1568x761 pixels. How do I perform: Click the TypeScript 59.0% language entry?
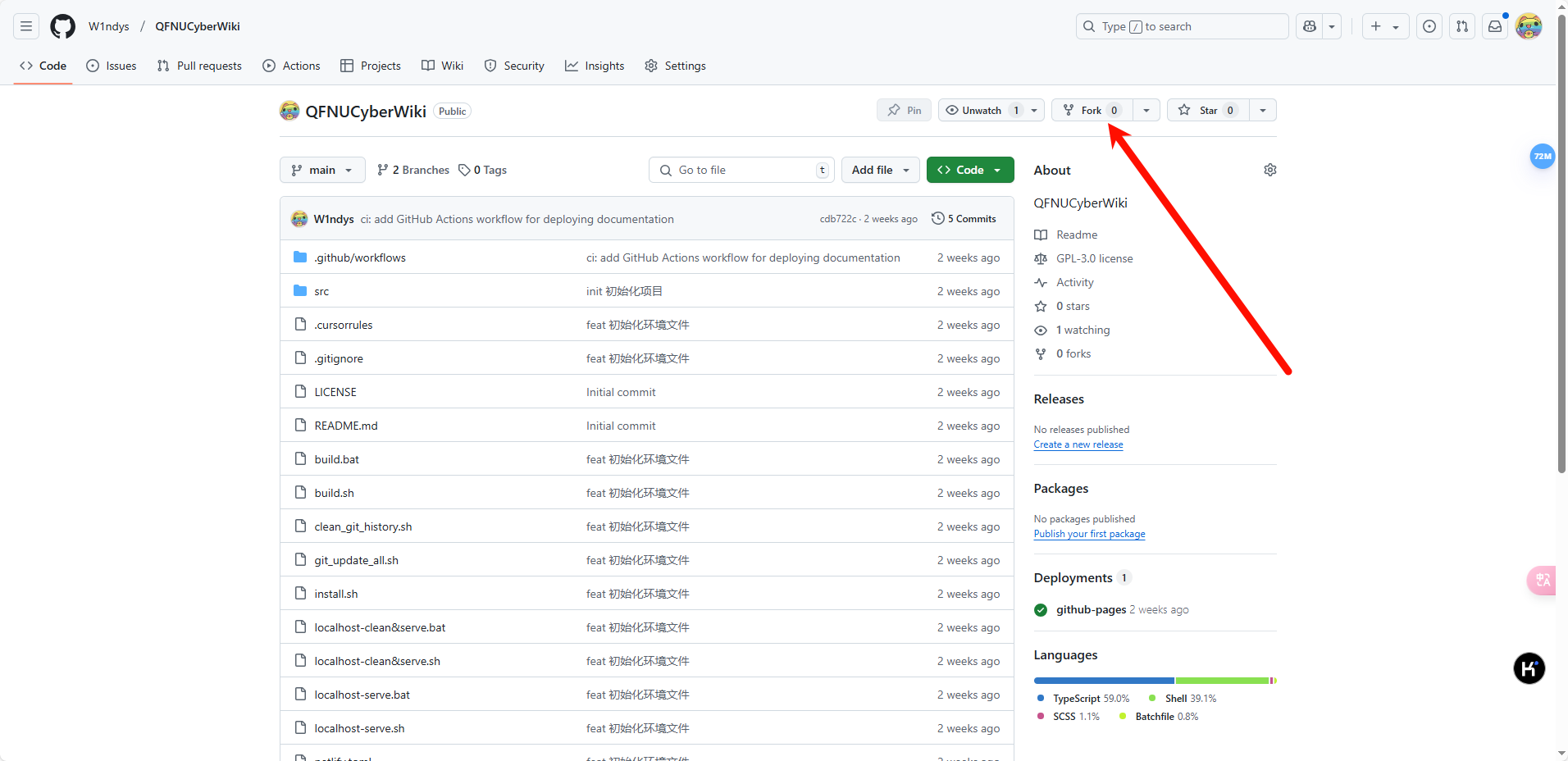coord(1083,699)
